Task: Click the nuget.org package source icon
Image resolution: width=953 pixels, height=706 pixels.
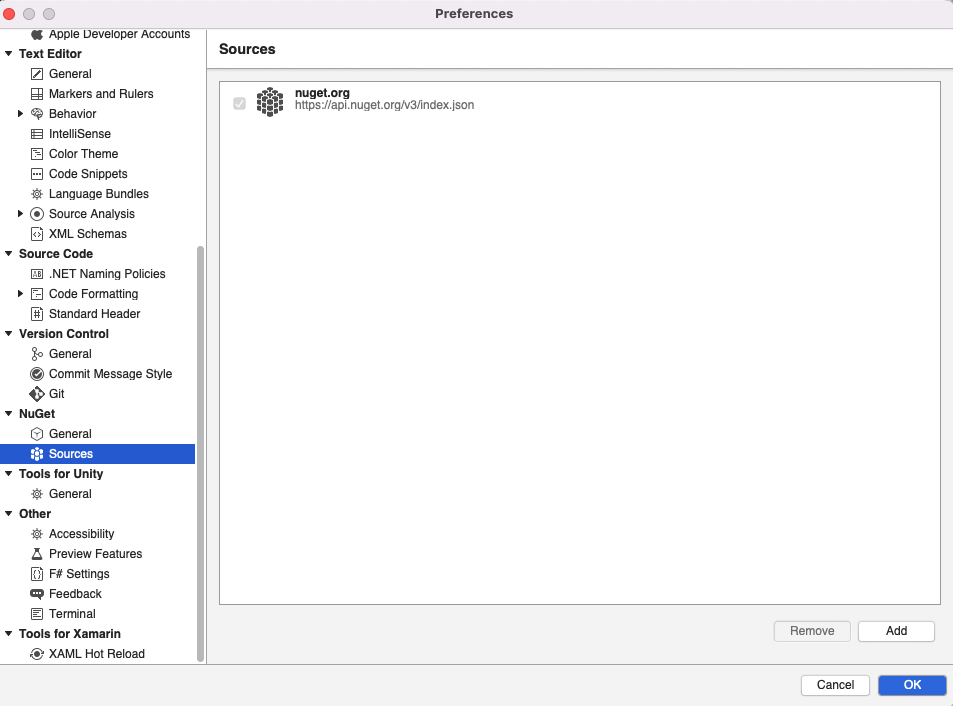Action: (x=269, y=101)
